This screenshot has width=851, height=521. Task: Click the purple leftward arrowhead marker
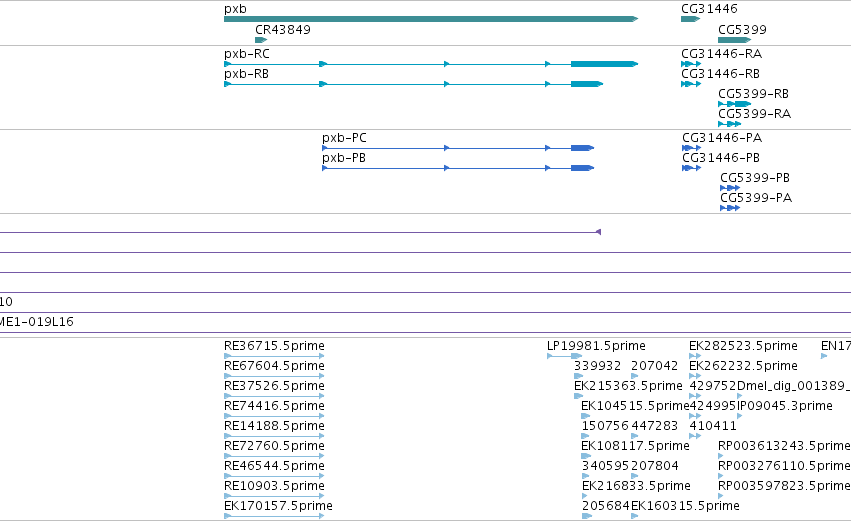coord(598,232)
